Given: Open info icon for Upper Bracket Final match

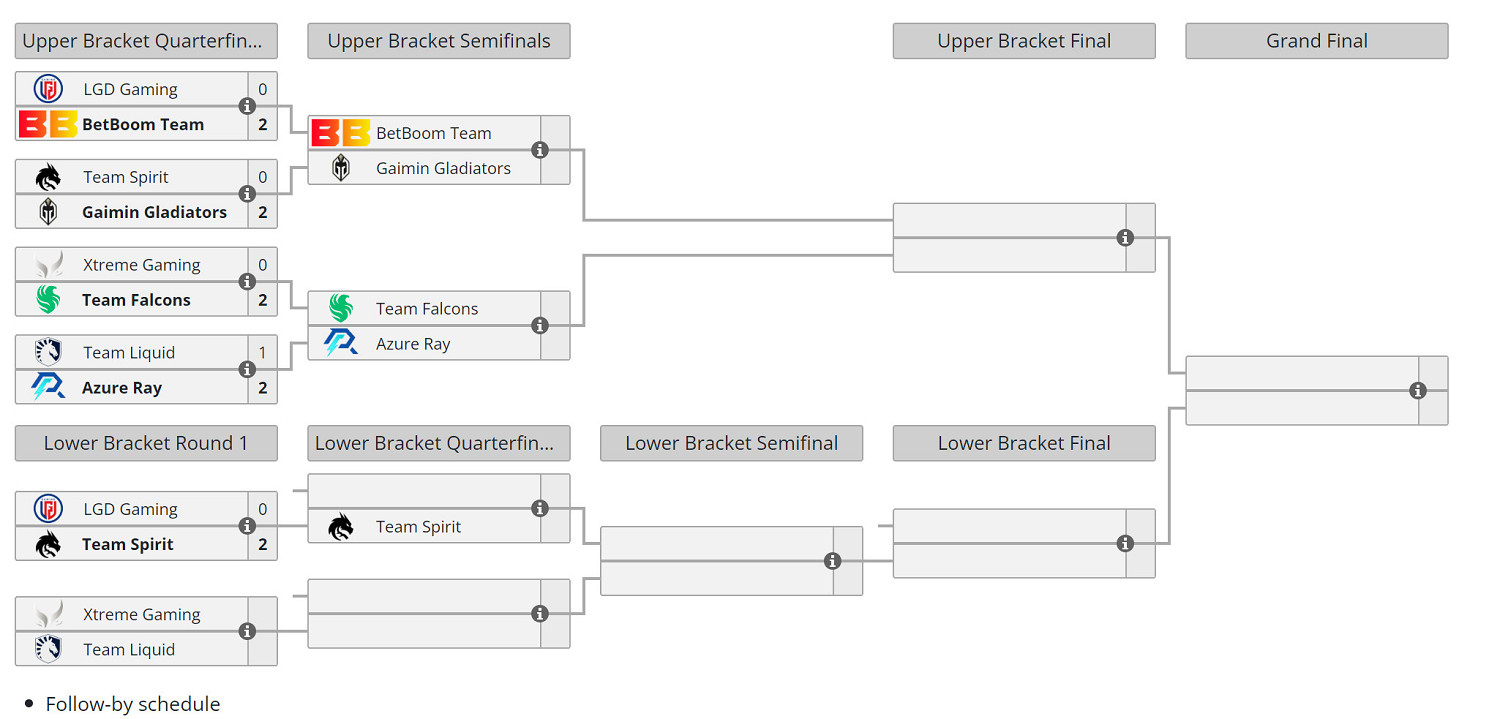Looking at the screenshot, I should (x=1125, y=238).
